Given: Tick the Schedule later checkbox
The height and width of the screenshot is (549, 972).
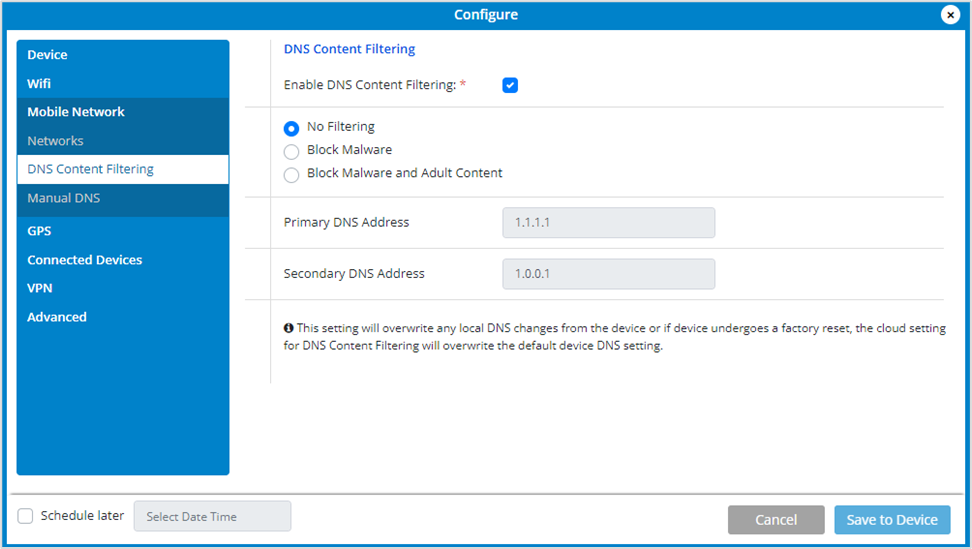Looking at the screenshot, I should (25, 516).
